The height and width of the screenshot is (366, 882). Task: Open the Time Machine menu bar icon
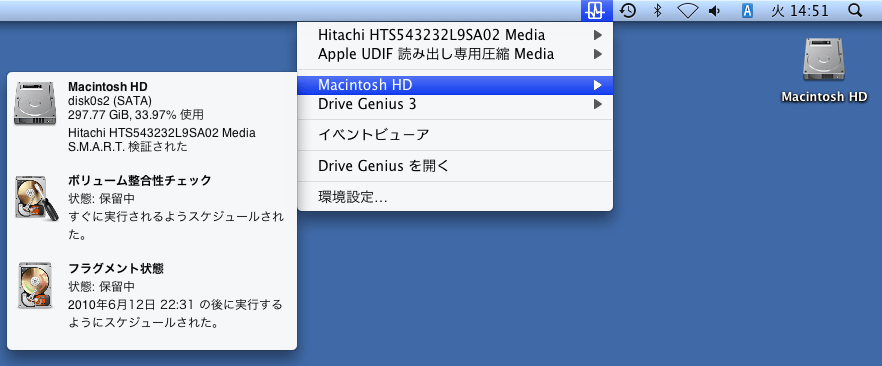pos(628,11)
